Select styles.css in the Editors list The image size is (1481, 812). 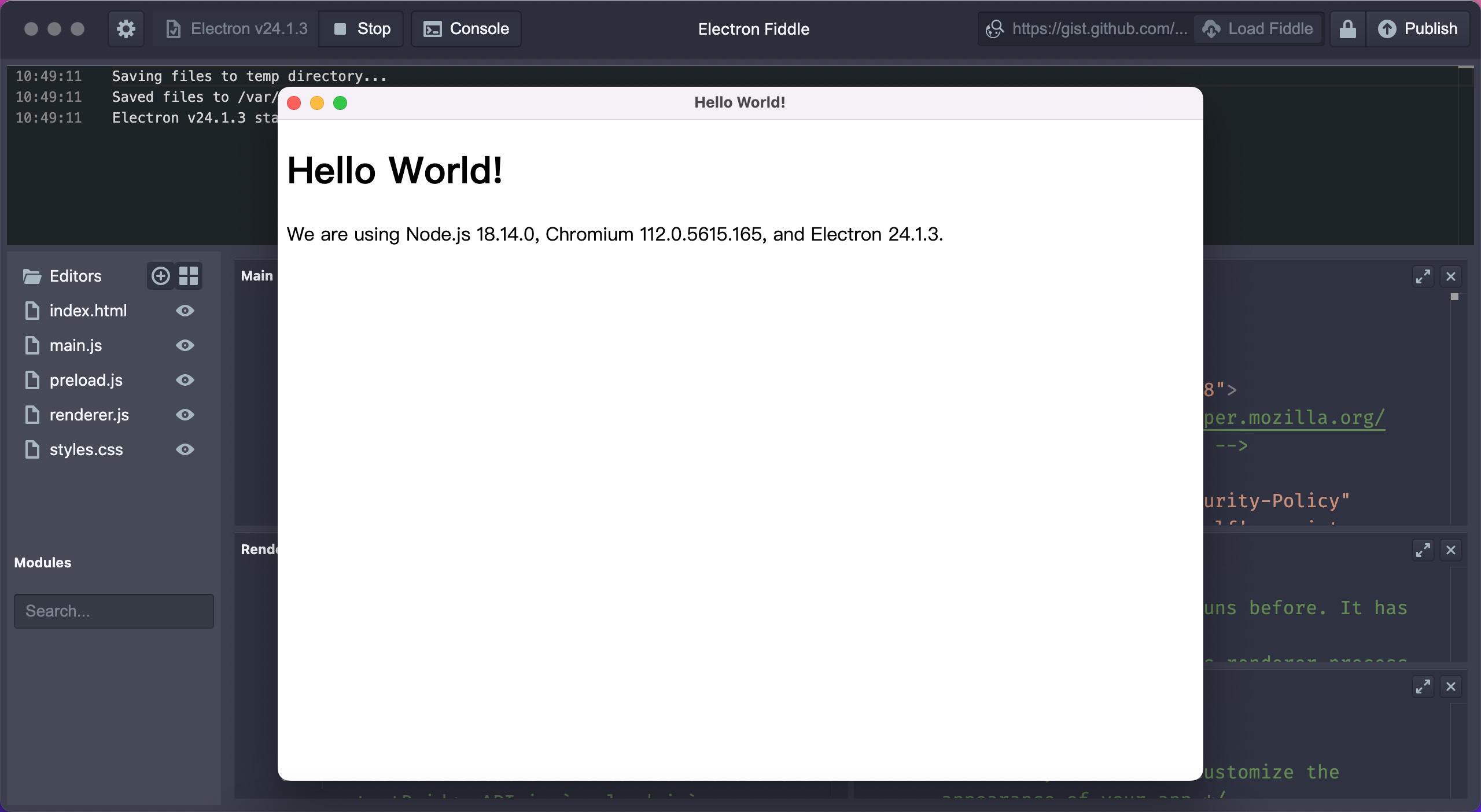[x=86, y=449]
